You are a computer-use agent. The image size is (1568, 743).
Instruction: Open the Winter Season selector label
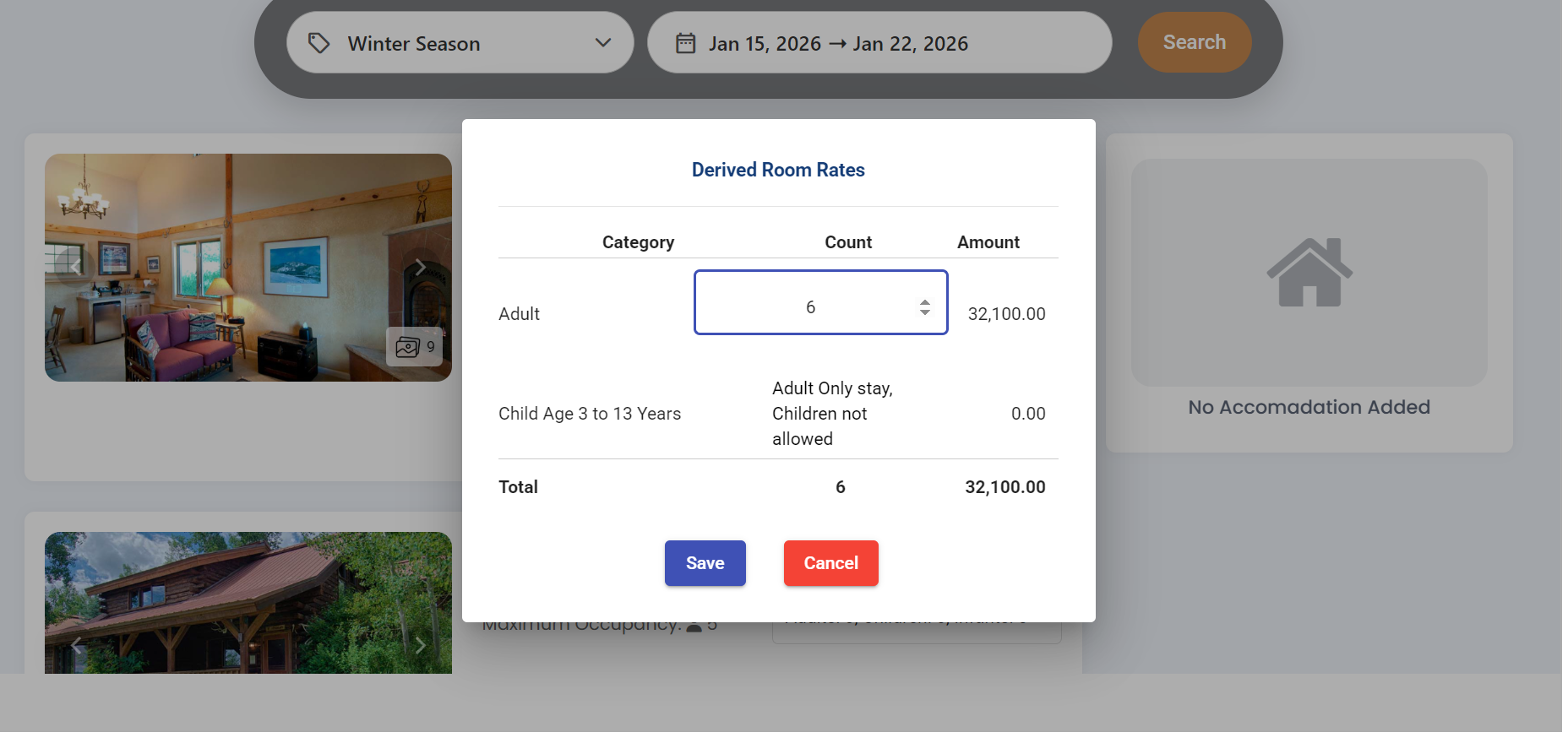(x=413, y=44)
